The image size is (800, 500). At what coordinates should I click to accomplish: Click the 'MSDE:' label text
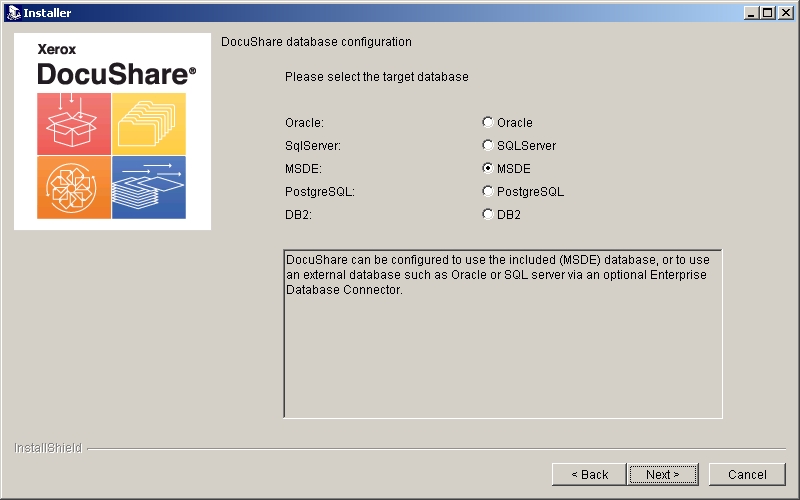click(304, 169)
